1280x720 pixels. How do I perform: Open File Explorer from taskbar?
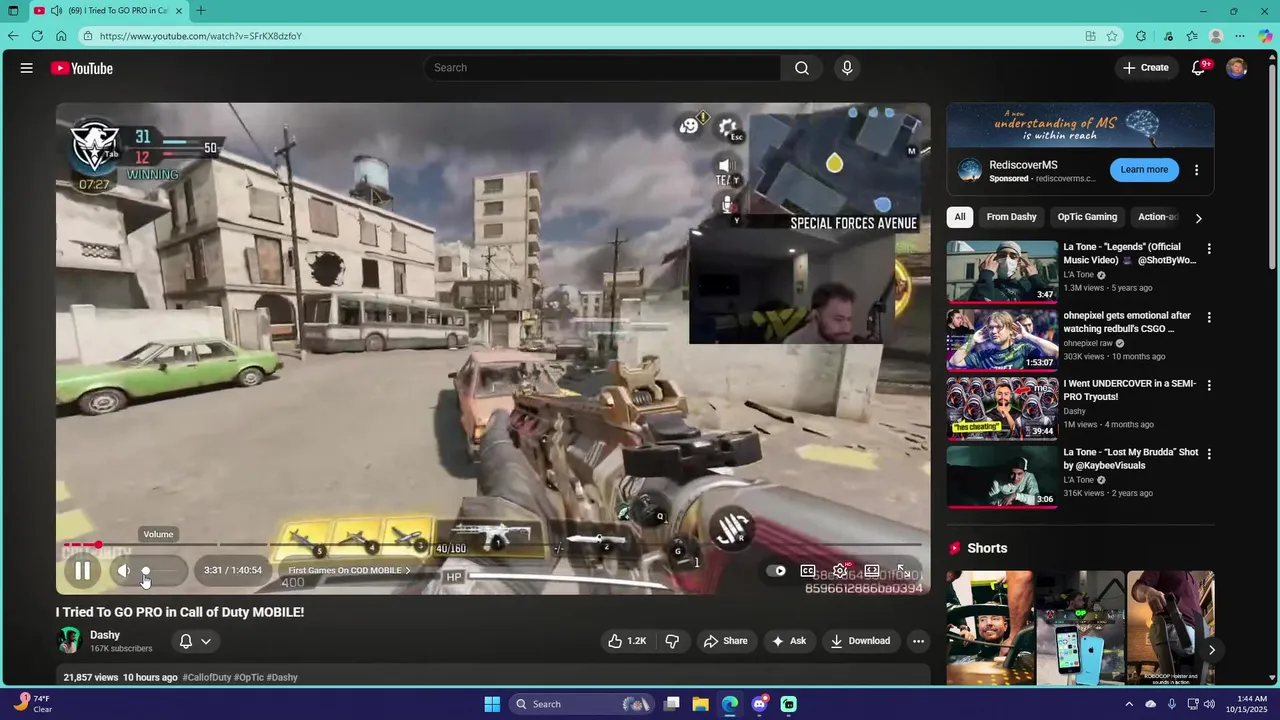coord(700,704)
